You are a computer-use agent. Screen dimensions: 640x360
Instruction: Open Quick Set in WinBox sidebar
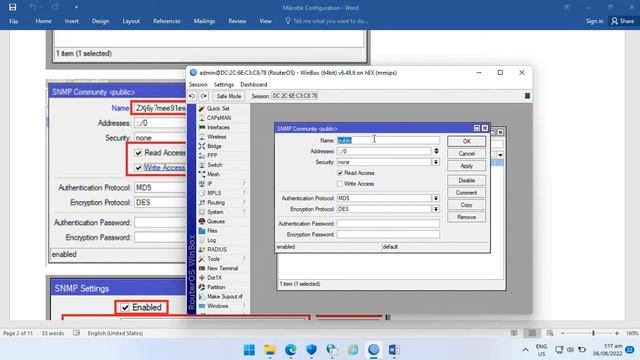(218, 109)
